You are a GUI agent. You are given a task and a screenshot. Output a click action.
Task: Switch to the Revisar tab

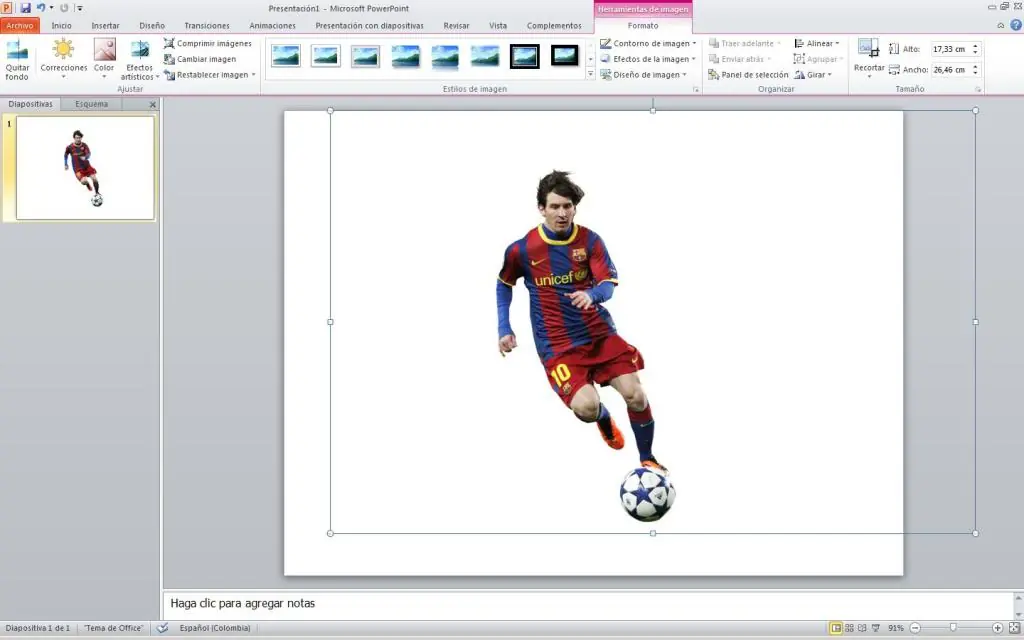point(456,25)
